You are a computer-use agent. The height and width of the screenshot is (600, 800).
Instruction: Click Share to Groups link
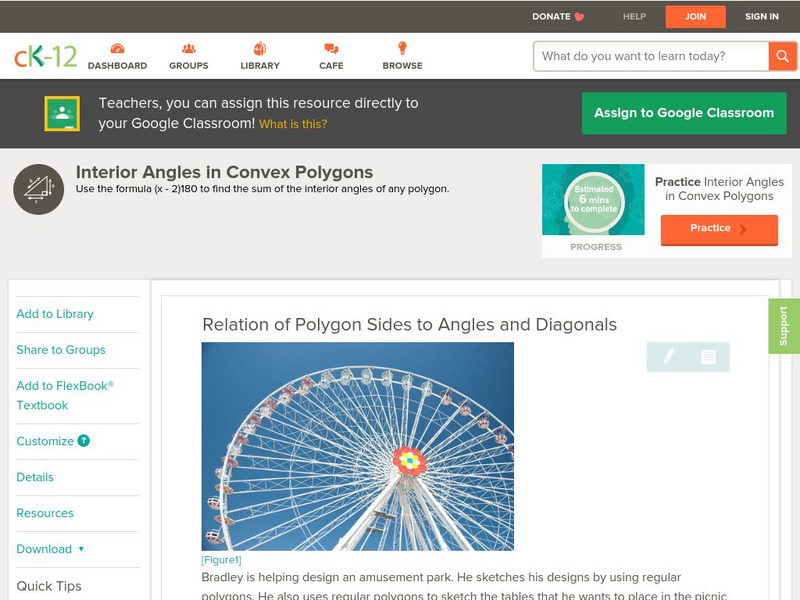point(61,349)
